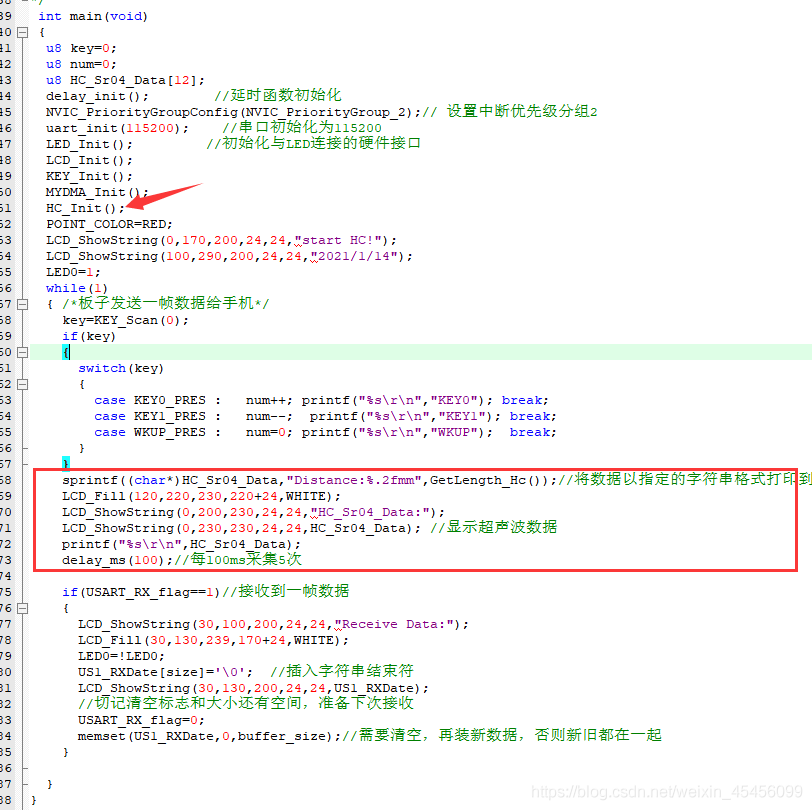This screenshot has width=812, height=810.
Task: Click the 'LCD_Fill(30,130,239,170+24,WHITE);' line
Action: pyautogui.click(x=213, y=641)
